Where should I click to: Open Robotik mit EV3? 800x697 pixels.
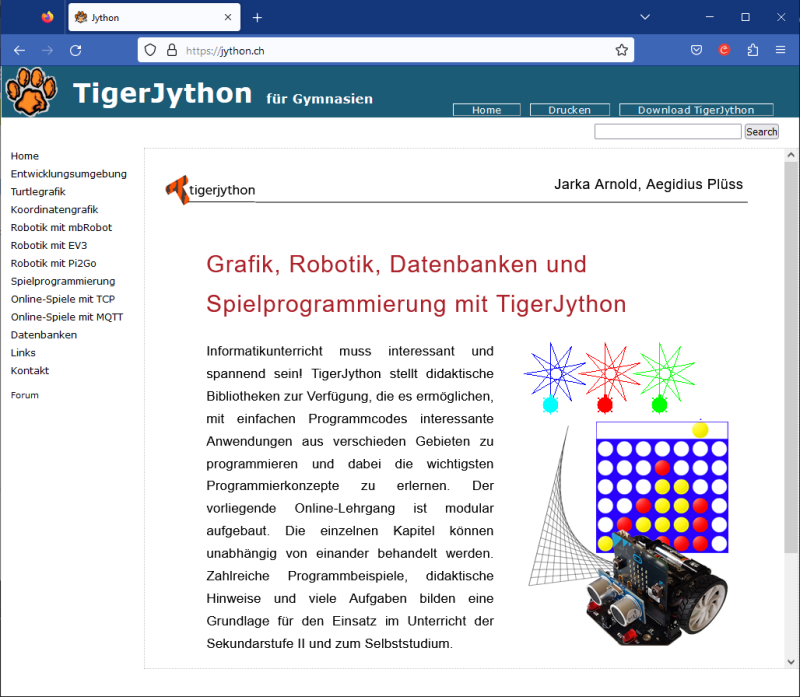click(x=48, y=245)
